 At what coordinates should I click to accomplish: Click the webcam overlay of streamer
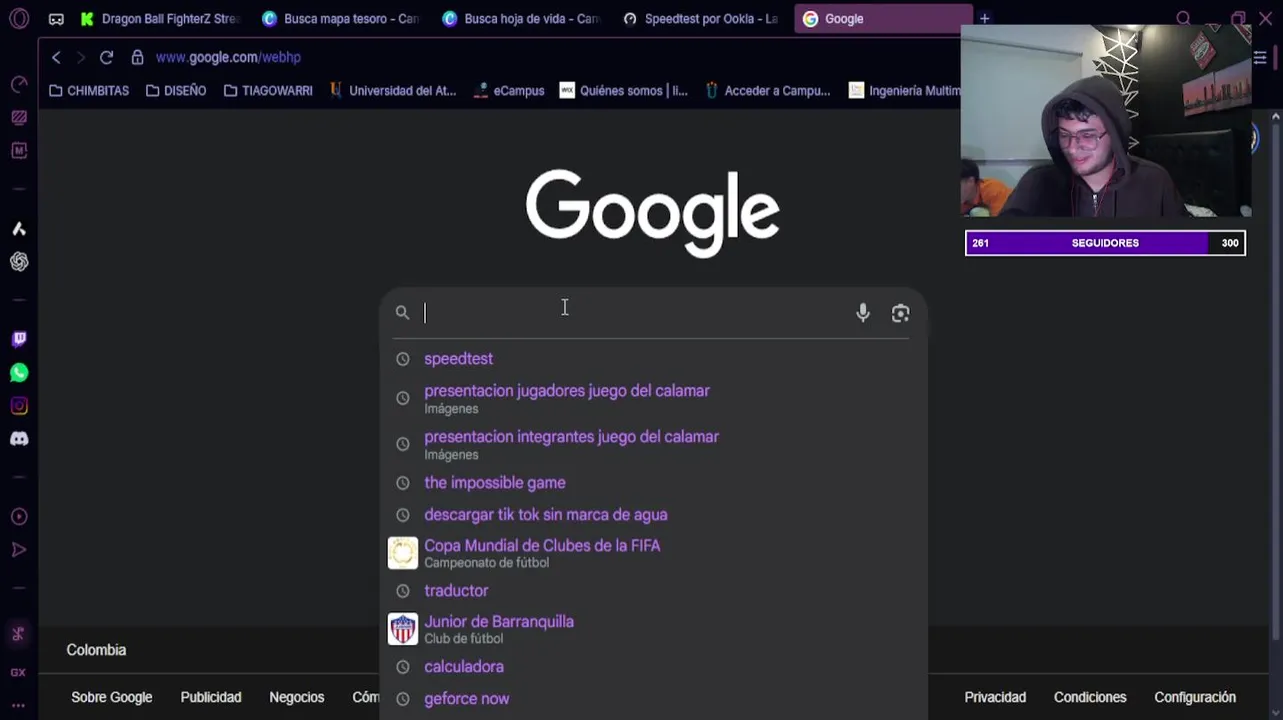click(1105, 122)
